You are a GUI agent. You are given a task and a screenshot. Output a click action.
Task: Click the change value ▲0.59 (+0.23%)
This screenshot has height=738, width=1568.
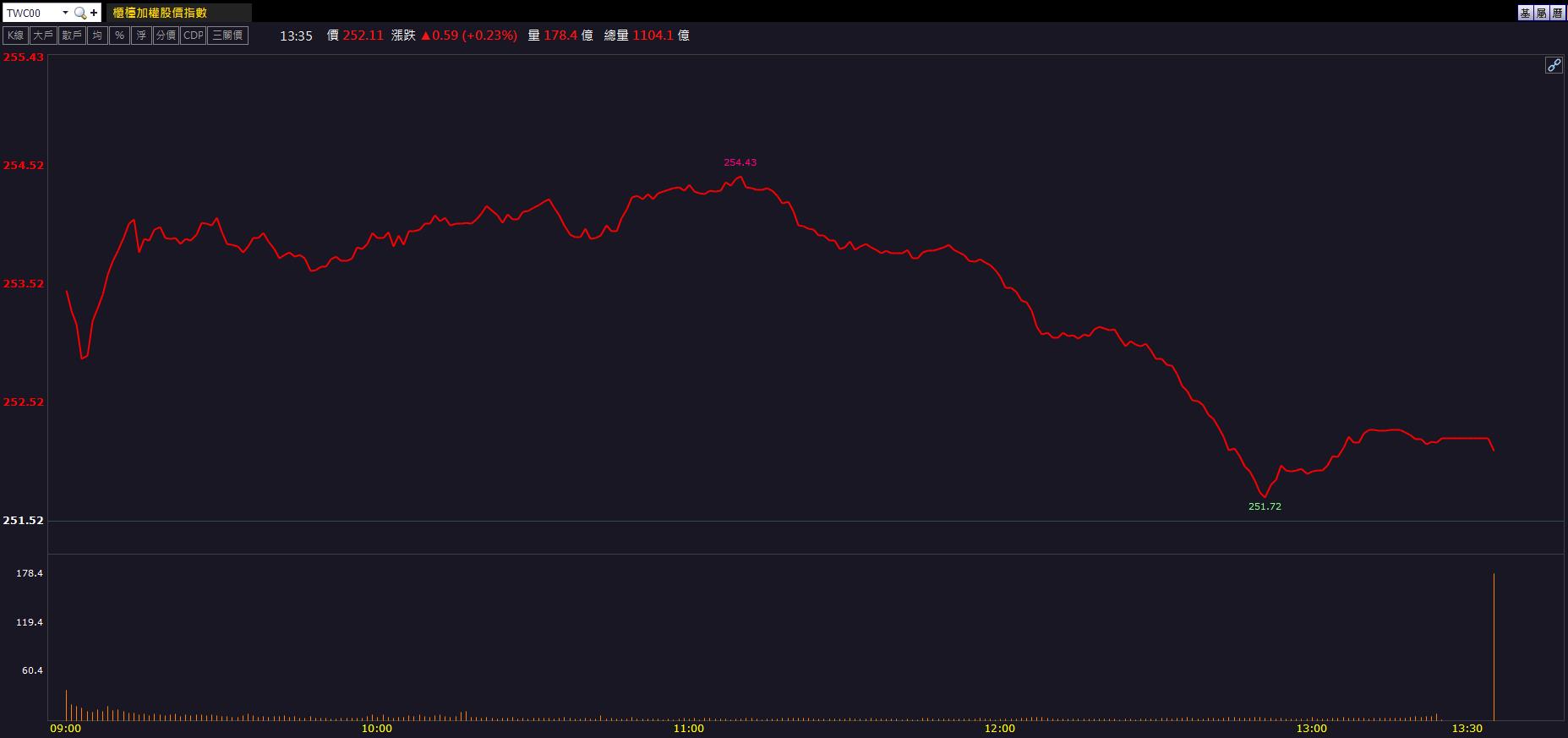point(468,36)
